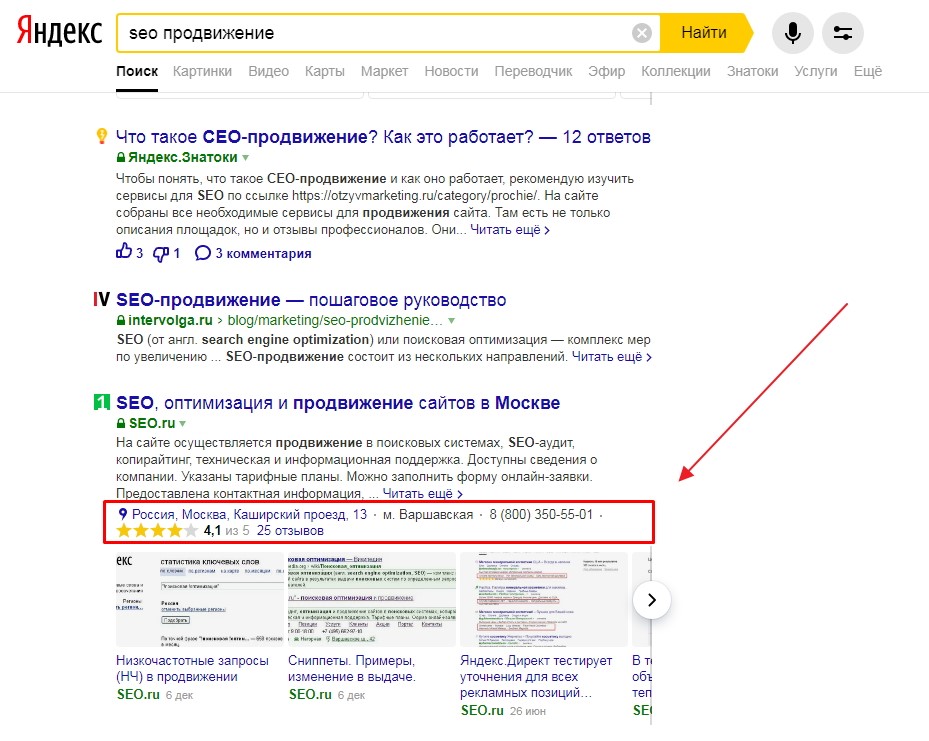Switch to the Новости tab
The height and width of the screenshot is (741, 929).
(x=451, y=71)
